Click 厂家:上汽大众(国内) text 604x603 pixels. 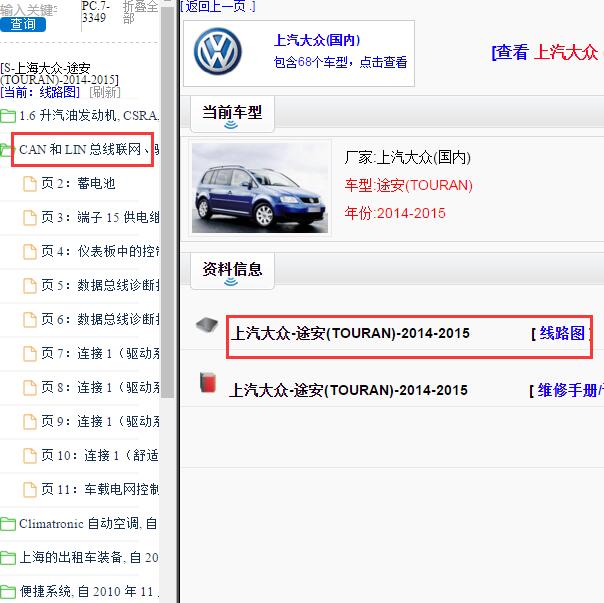click(x=408, y=157)
